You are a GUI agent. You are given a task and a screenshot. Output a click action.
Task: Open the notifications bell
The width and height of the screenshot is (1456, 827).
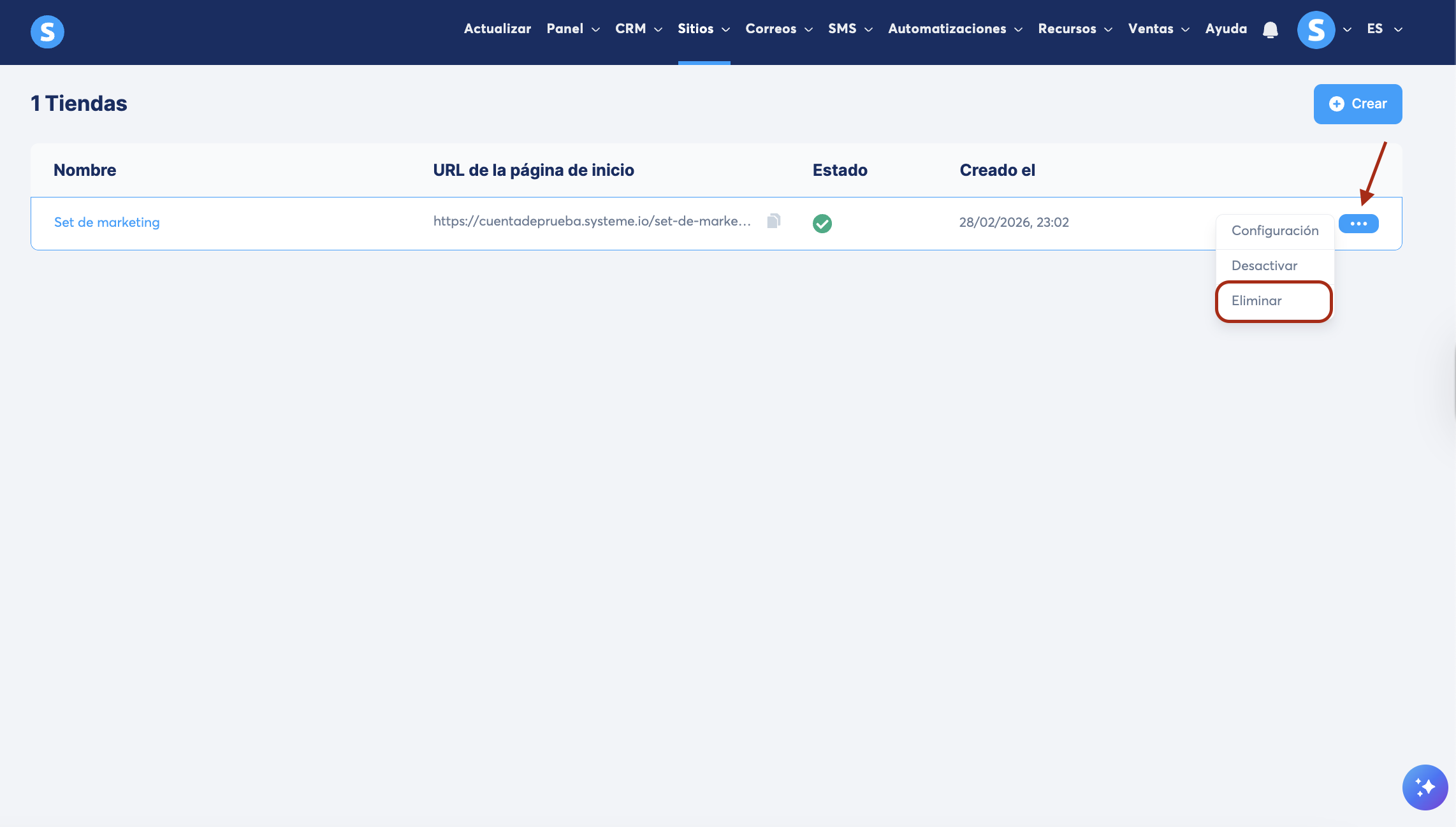click(1270, 29)
